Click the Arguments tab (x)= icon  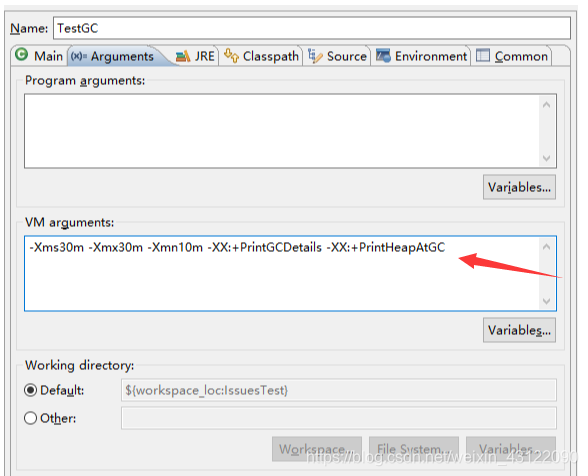tap(79, 56)
